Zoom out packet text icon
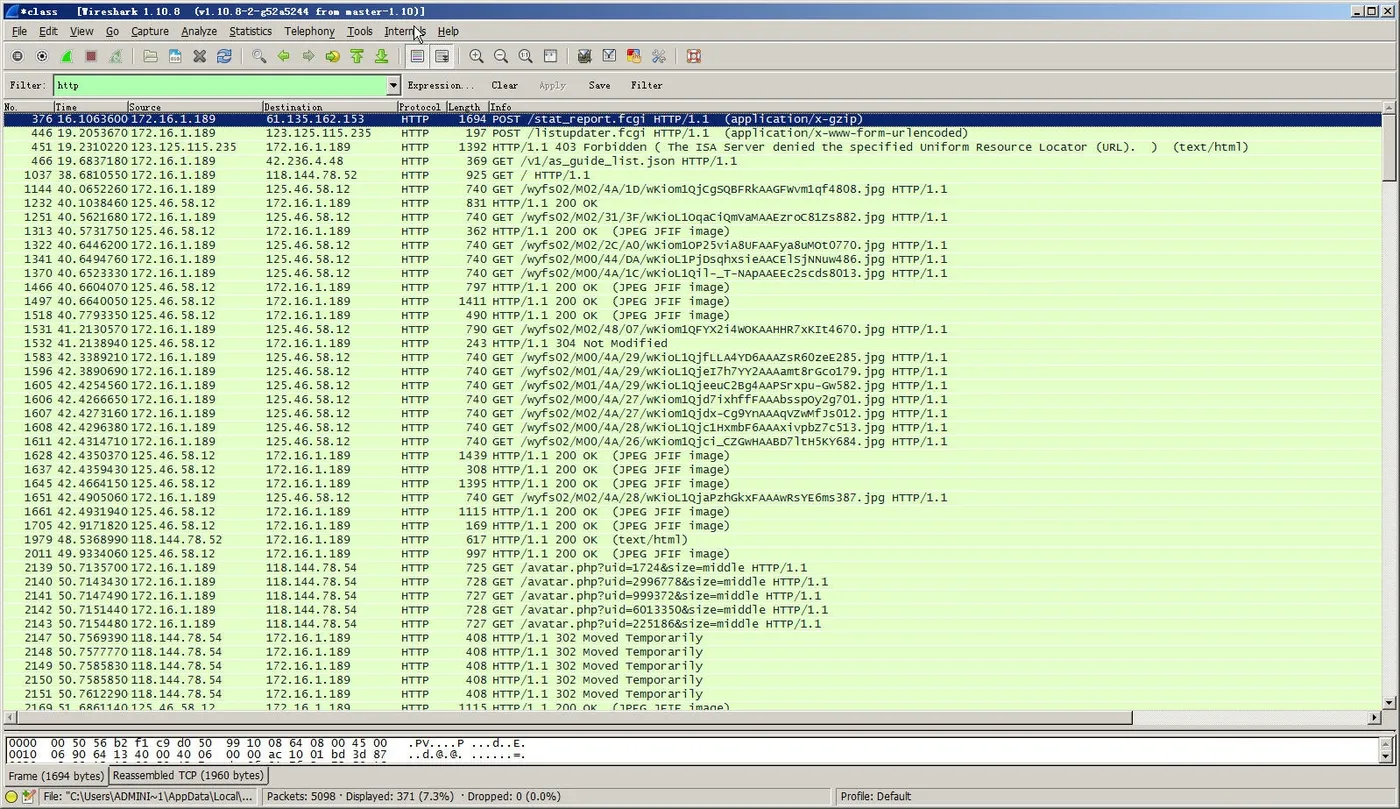This screenshot has width=1400, height=809. coord(500,57)
